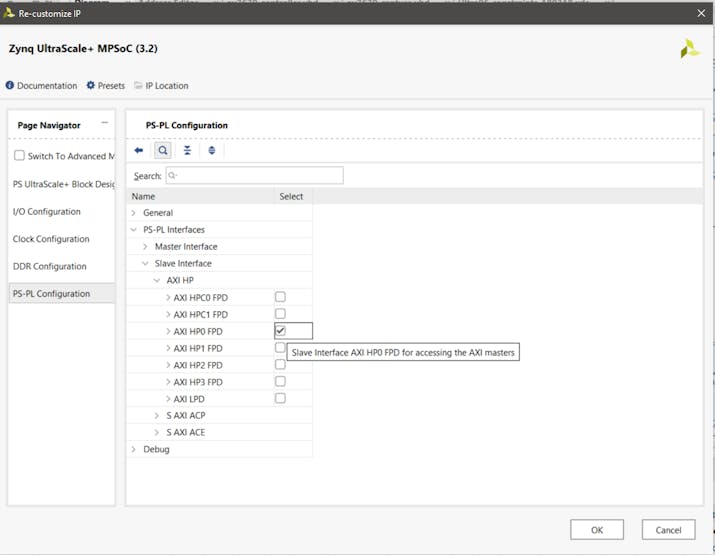Expand the Debug tree node

tap(134, 449)
